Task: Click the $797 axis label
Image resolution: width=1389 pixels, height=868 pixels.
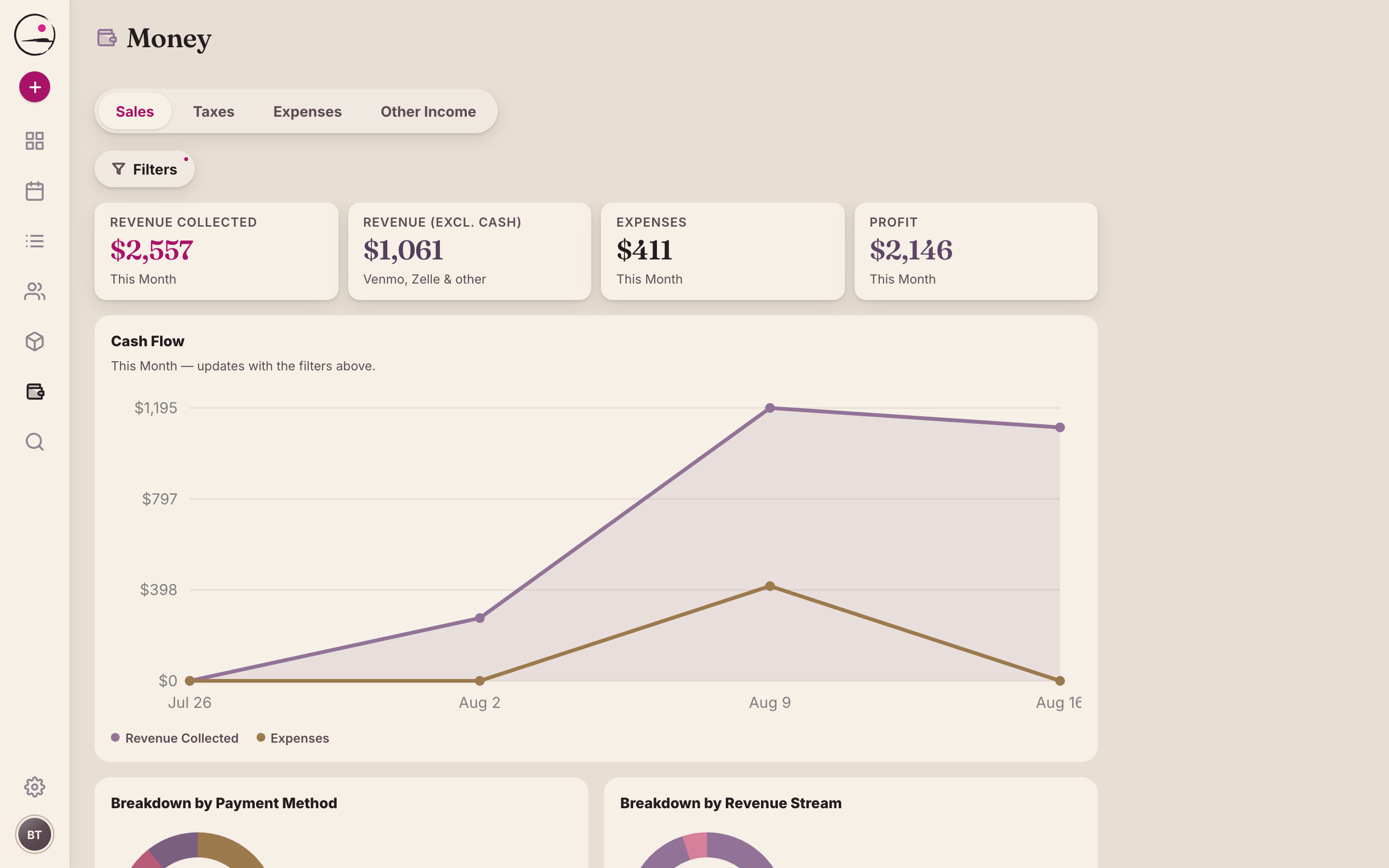Action: pyautogui.click(x=160, y=499)
